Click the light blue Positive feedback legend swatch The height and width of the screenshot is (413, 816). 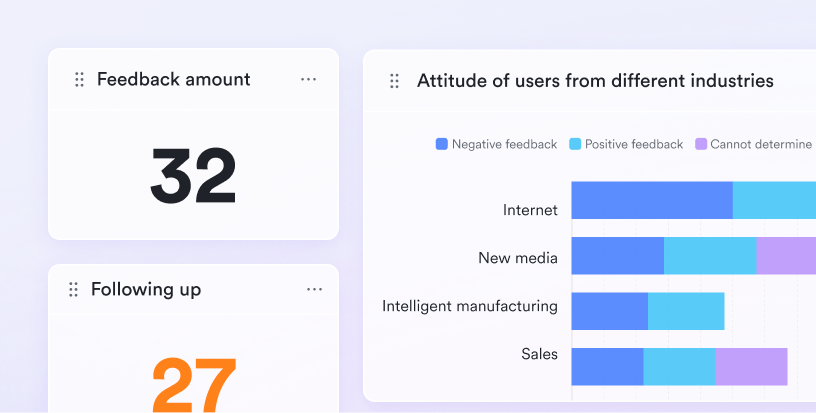tap(575, 144)
